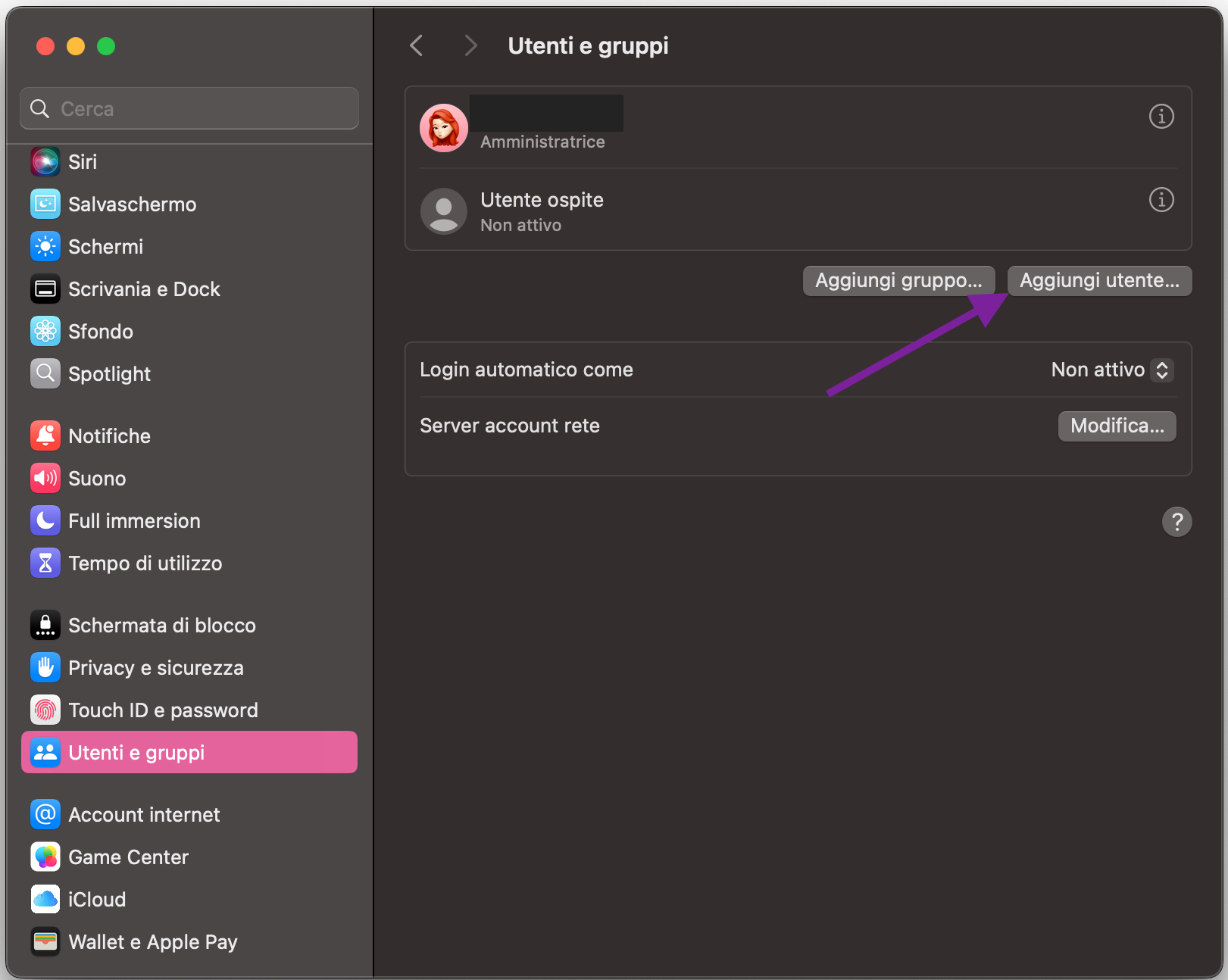1228x980 pixels.
Task: Click the Cerca search field
Action: coord(189,109)
